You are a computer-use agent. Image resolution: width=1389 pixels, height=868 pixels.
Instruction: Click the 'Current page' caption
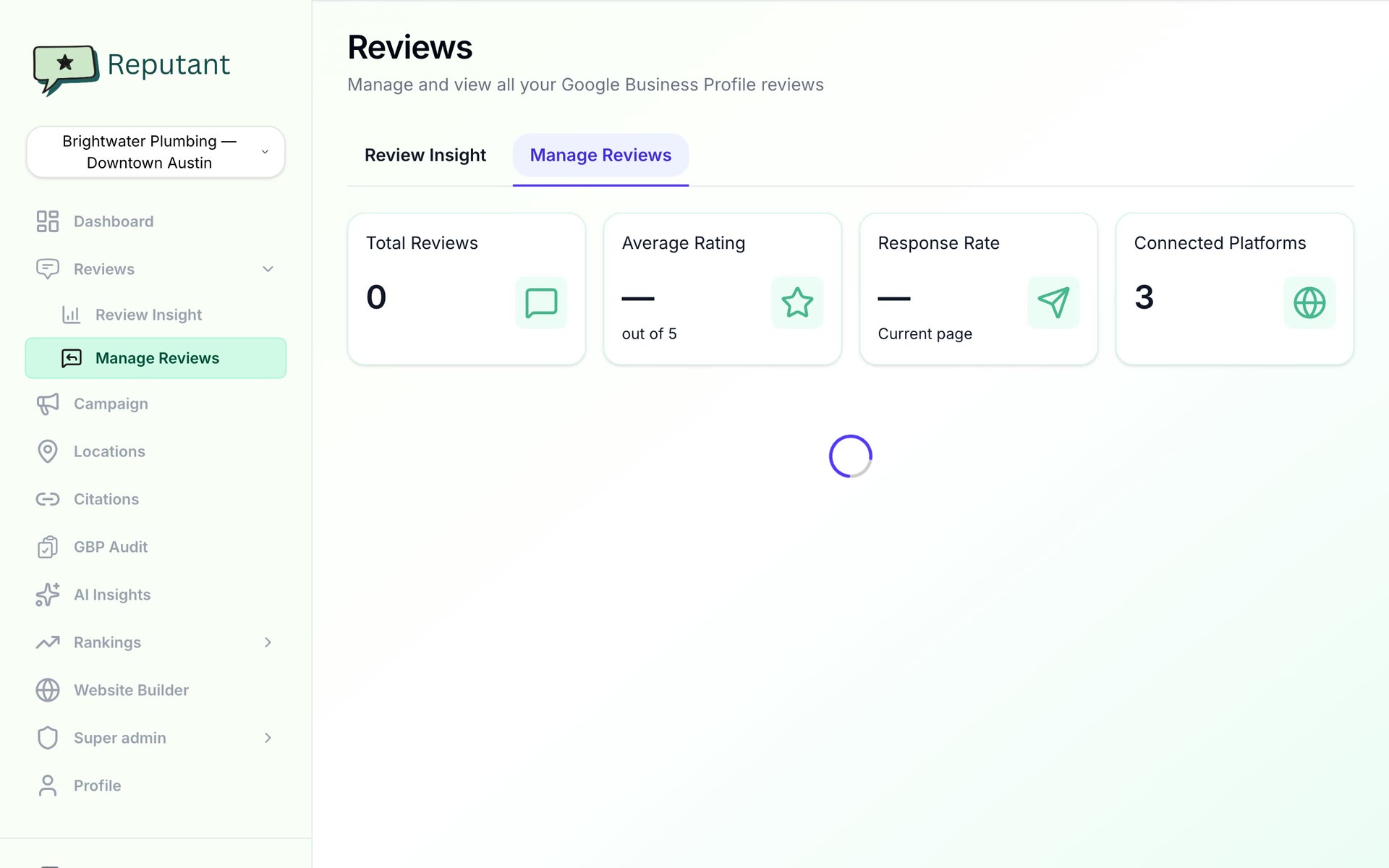click(925, 334)
